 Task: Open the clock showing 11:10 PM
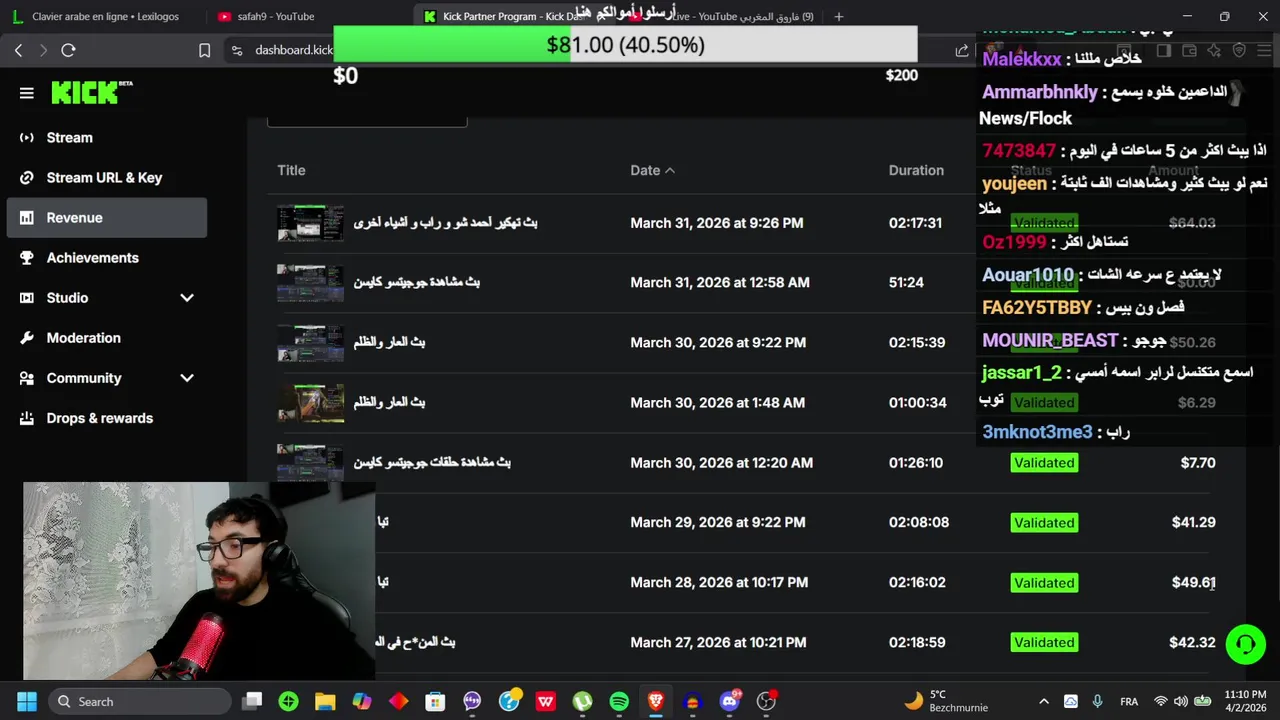[1245, 701]
